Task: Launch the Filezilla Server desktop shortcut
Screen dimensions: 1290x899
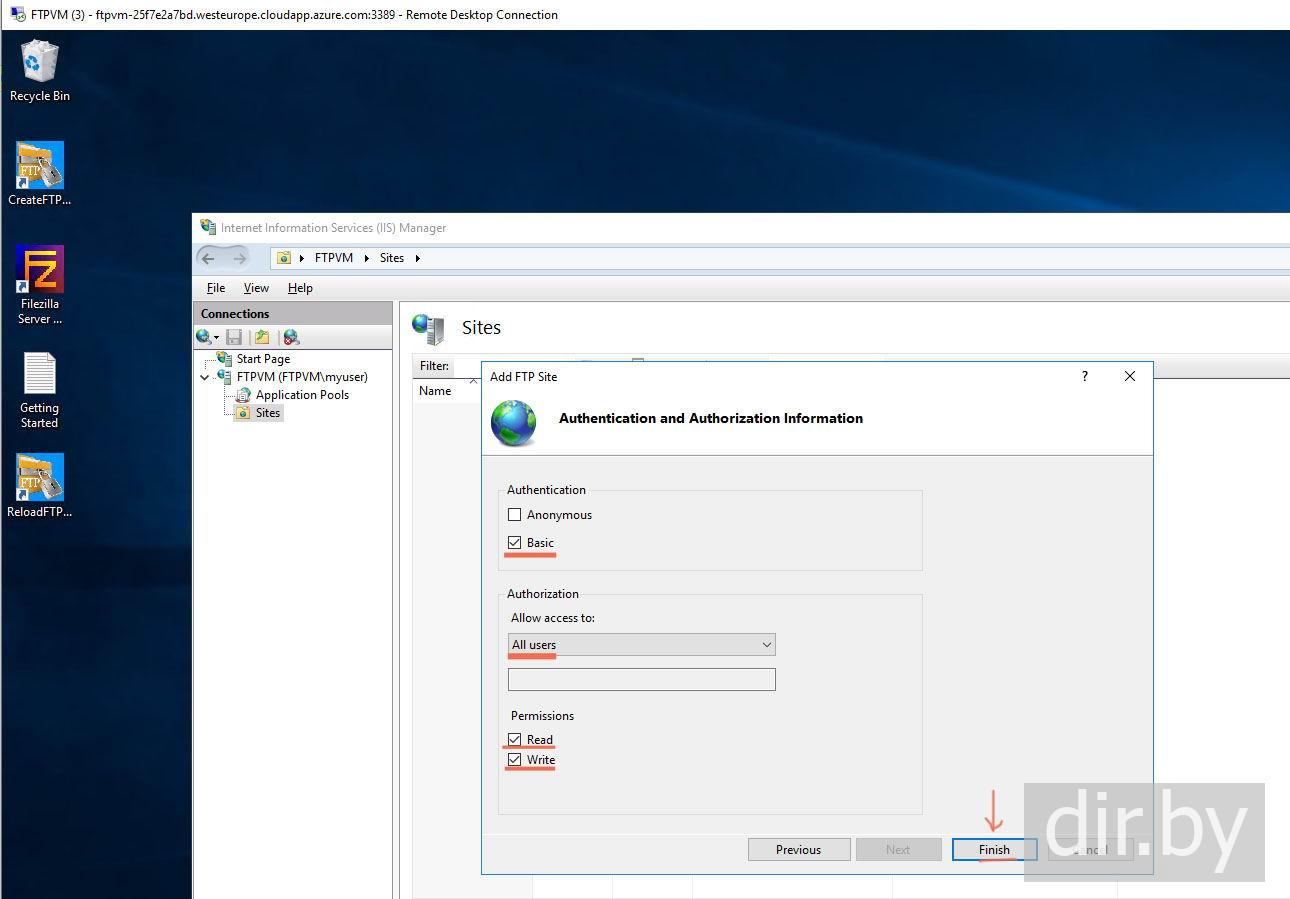Action: (x=39, y=270)
